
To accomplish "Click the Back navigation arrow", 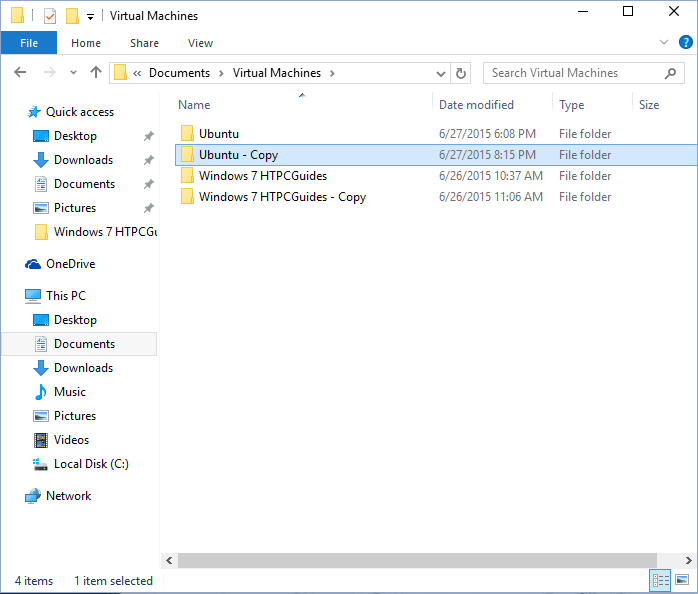I will [x=20, y=73].
